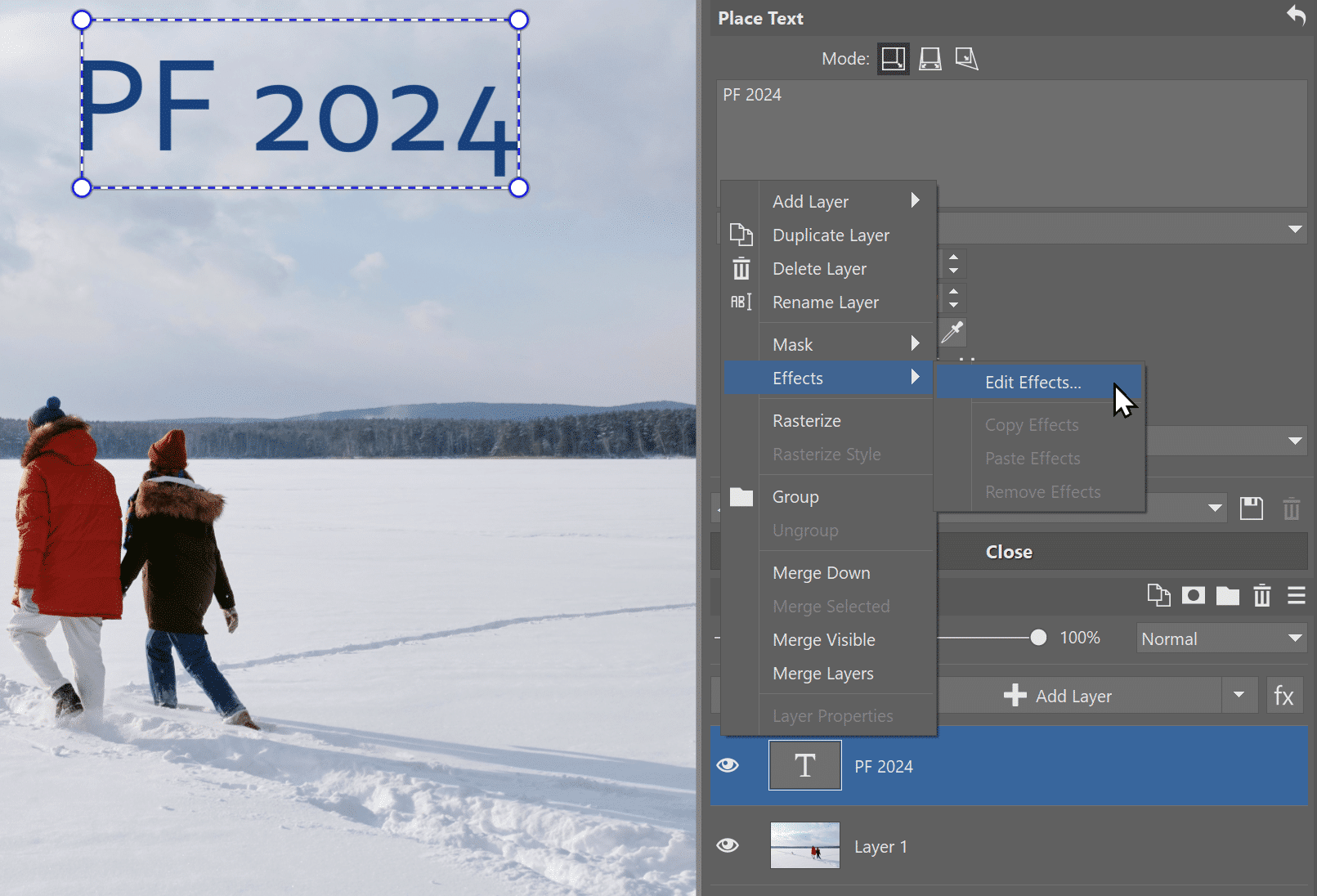
Task: Click the undo arrow in Place Text header
Action: 1296,16
